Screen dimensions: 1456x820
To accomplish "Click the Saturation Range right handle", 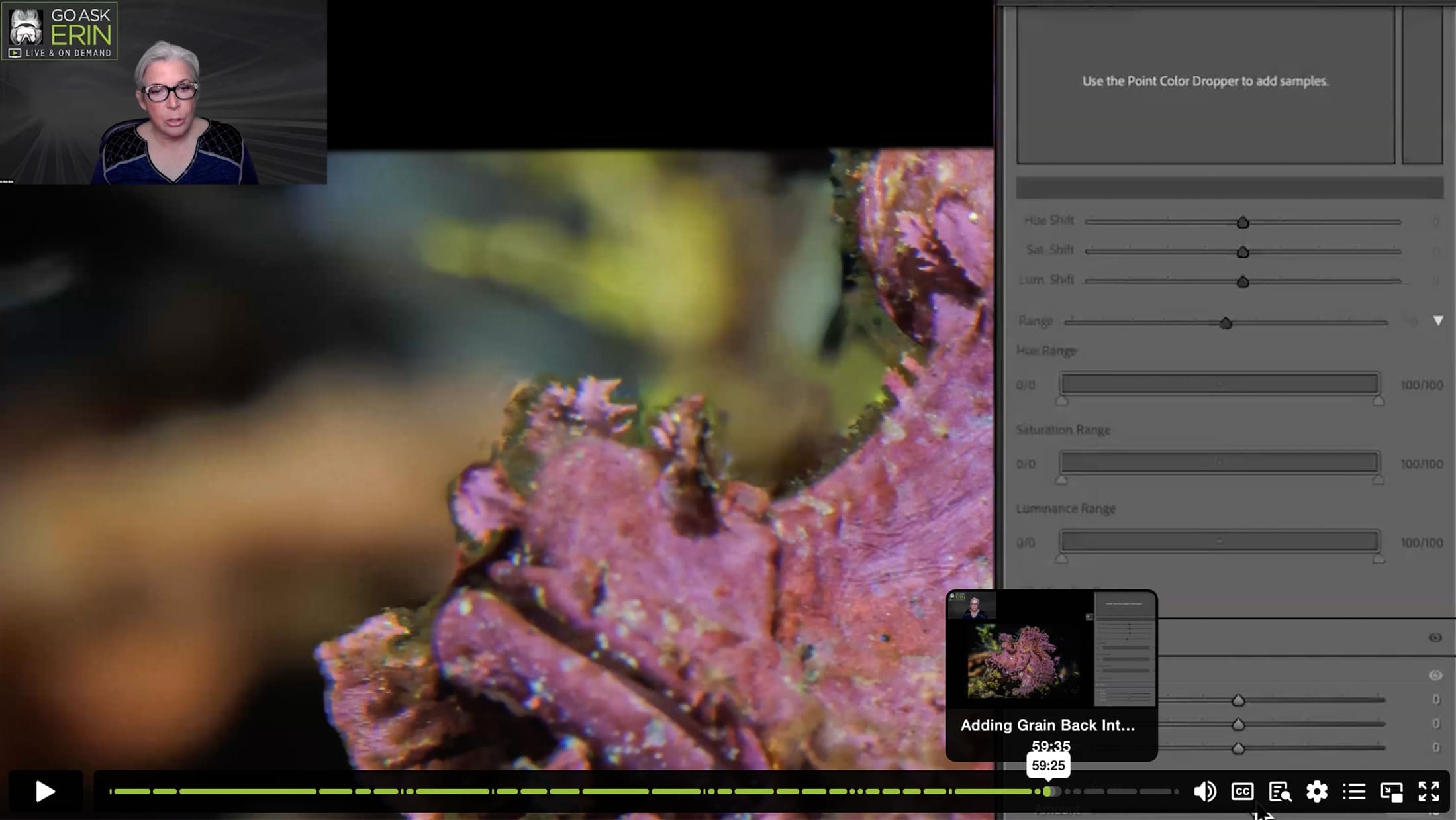I will [x=1378, y=480].
